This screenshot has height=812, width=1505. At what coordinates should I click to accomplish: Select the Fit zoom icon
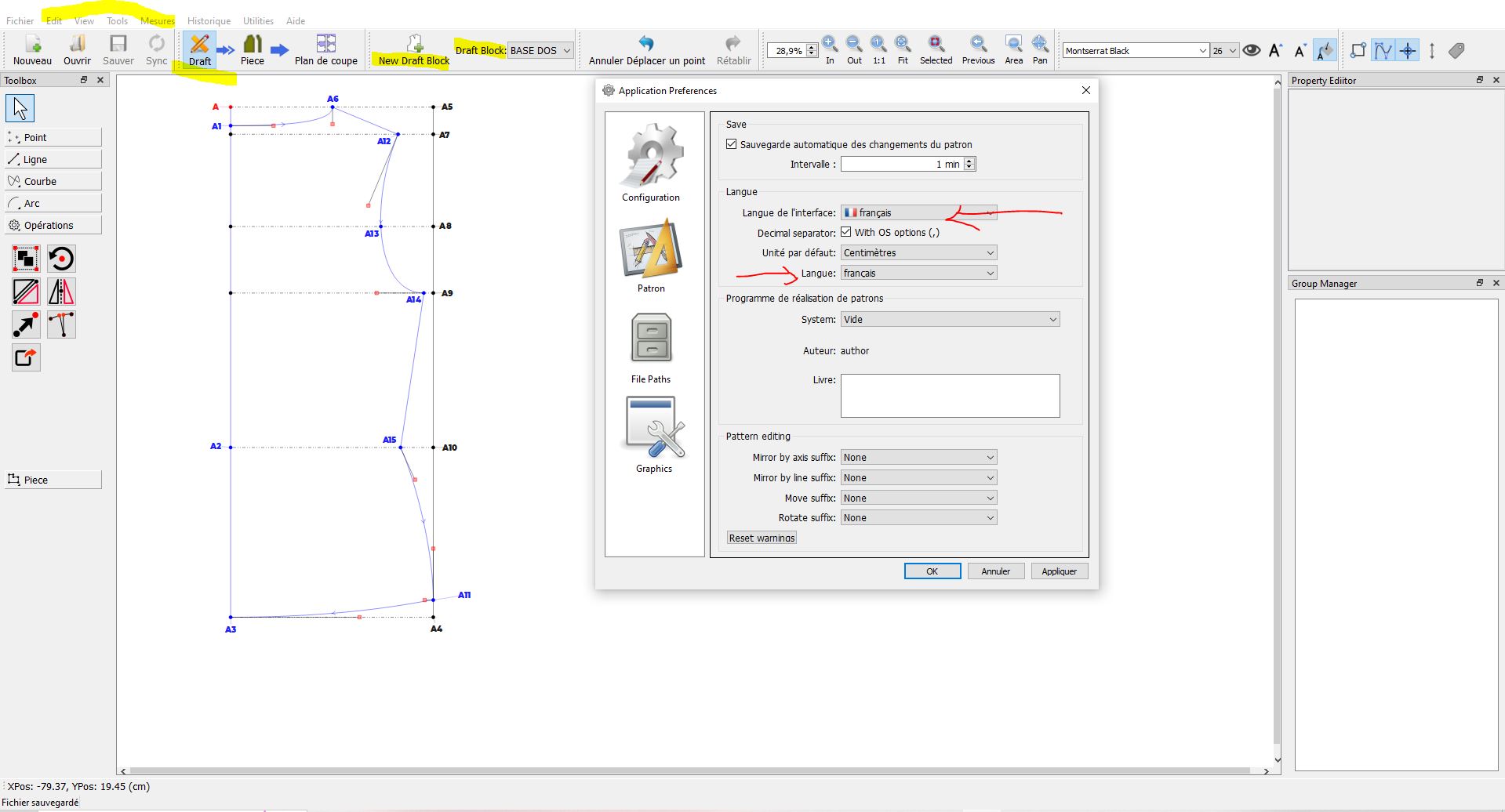tap(903, 45)
